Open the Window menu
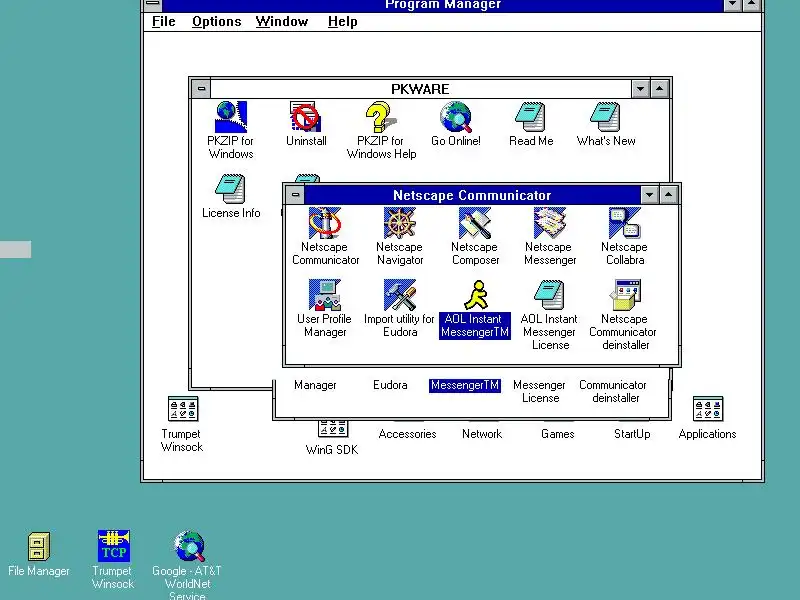Viewport: 800px width, 600px height. point(282,21)
